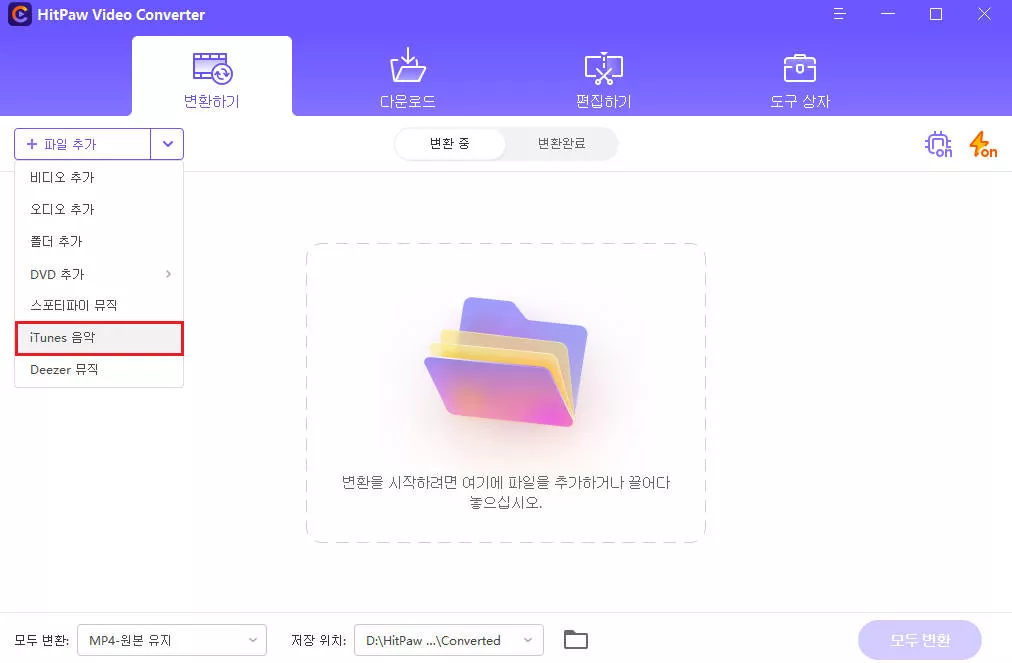Open the hamburger menu in title bar
The image size is (1012, 663).
839,14
